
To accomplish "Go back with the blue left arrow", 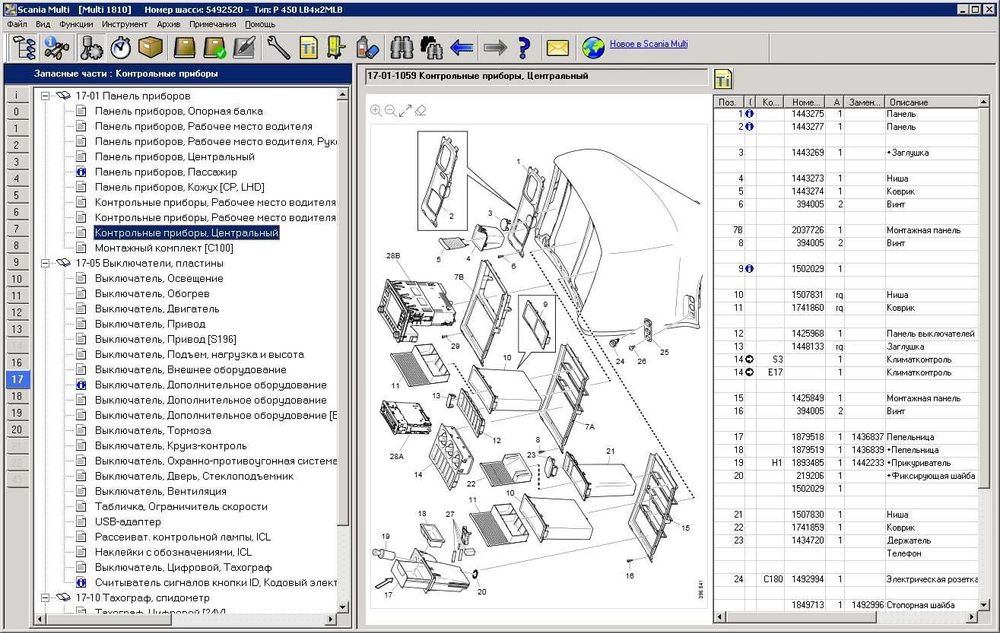I will (x=462, y=47).
